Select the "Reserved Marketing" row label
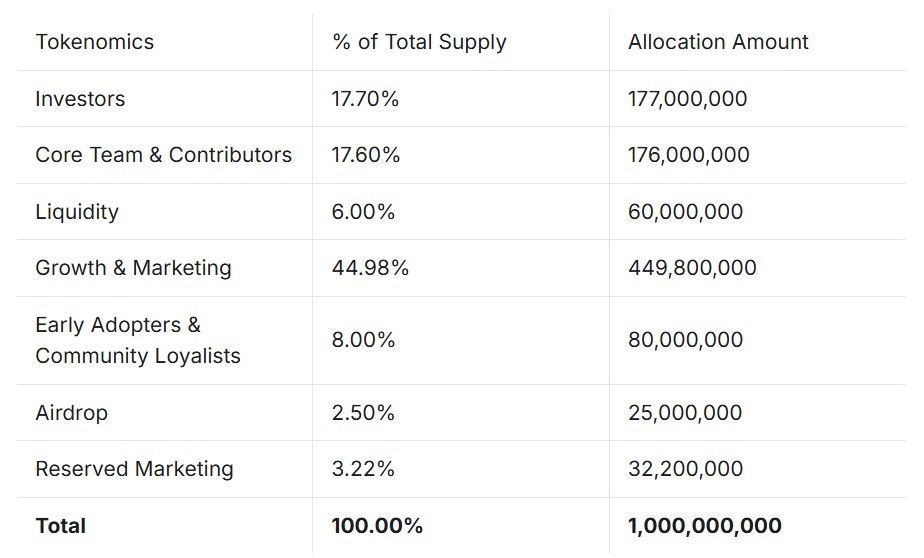This screenshot has height=558, width=924. [x=134, y=469]
